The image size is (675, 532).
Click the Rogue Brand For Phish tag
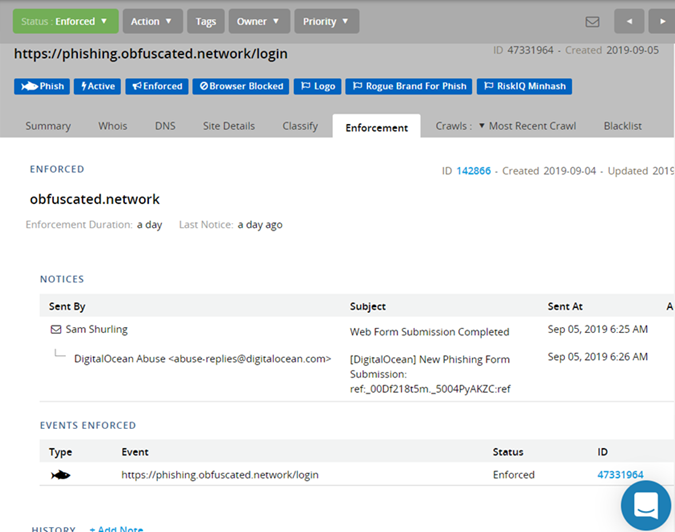[x=408, y=86]
